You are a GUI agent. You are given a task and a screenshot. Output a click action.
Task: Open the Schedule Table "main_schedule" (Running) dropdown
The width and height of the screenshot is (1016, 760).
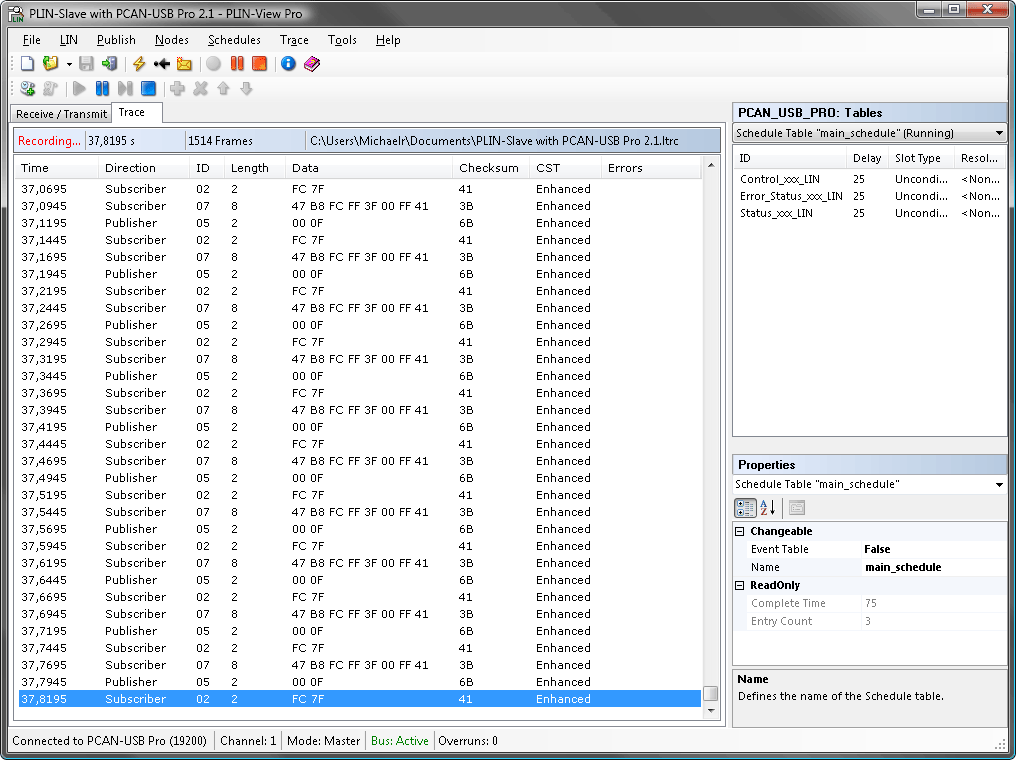tap(999, 133)
